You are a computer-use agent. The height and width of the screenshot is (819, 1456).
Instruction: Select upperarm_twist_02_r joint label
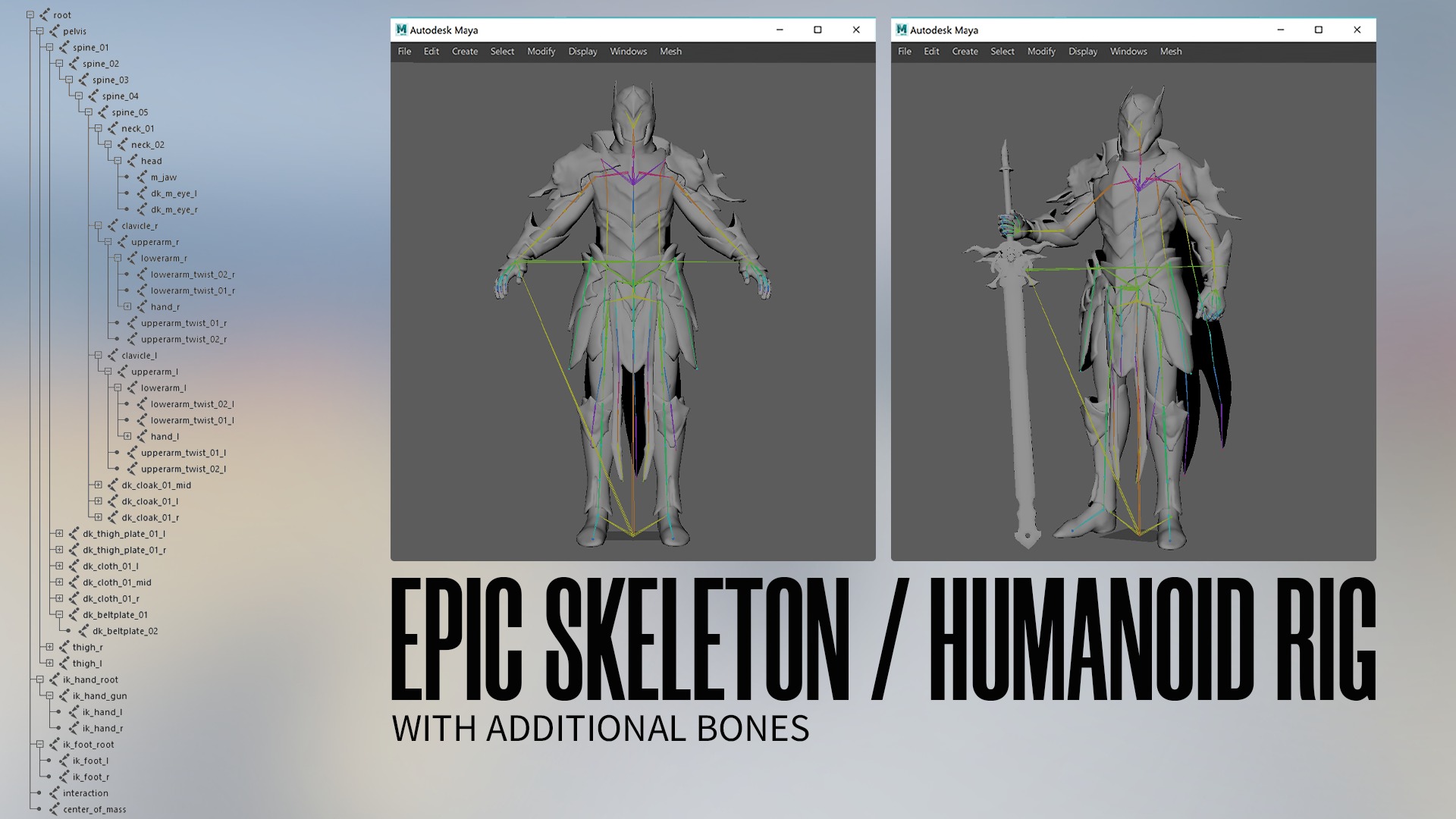184,340
